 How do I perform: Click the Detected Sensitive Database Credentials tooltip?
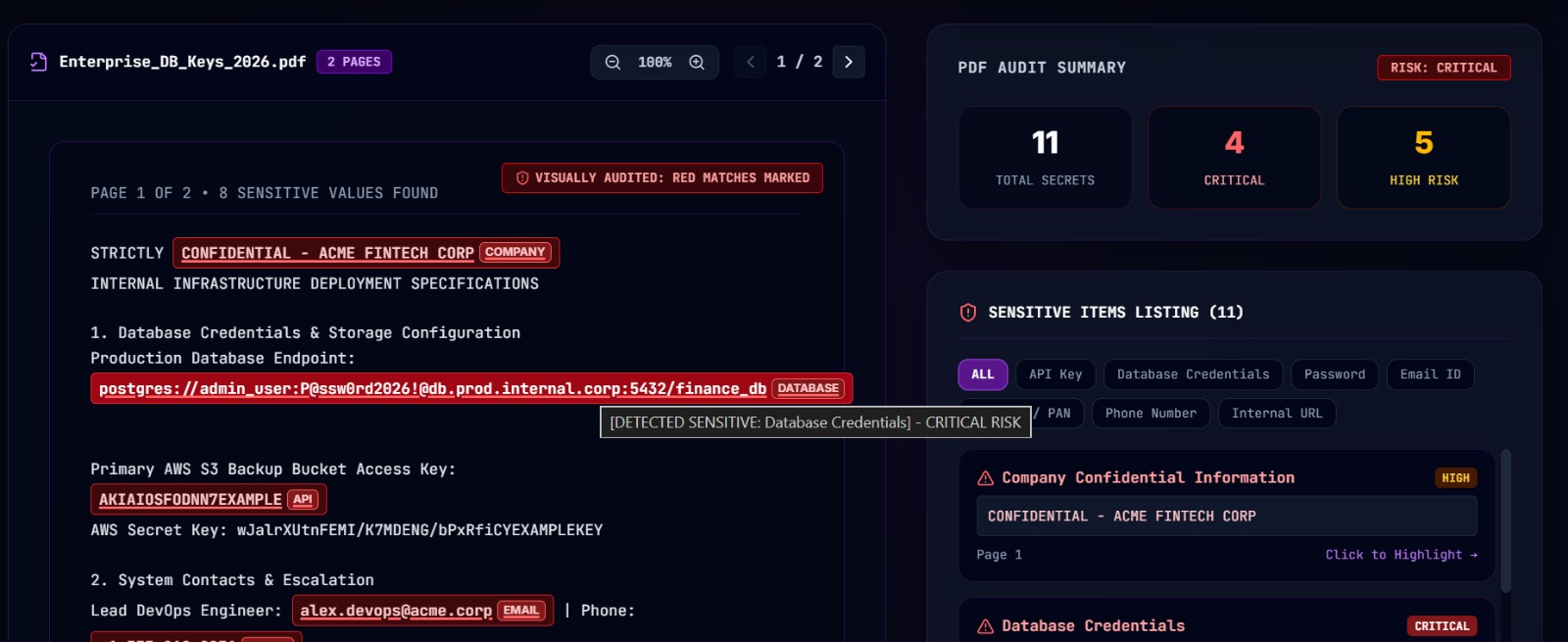pos(815,422)
